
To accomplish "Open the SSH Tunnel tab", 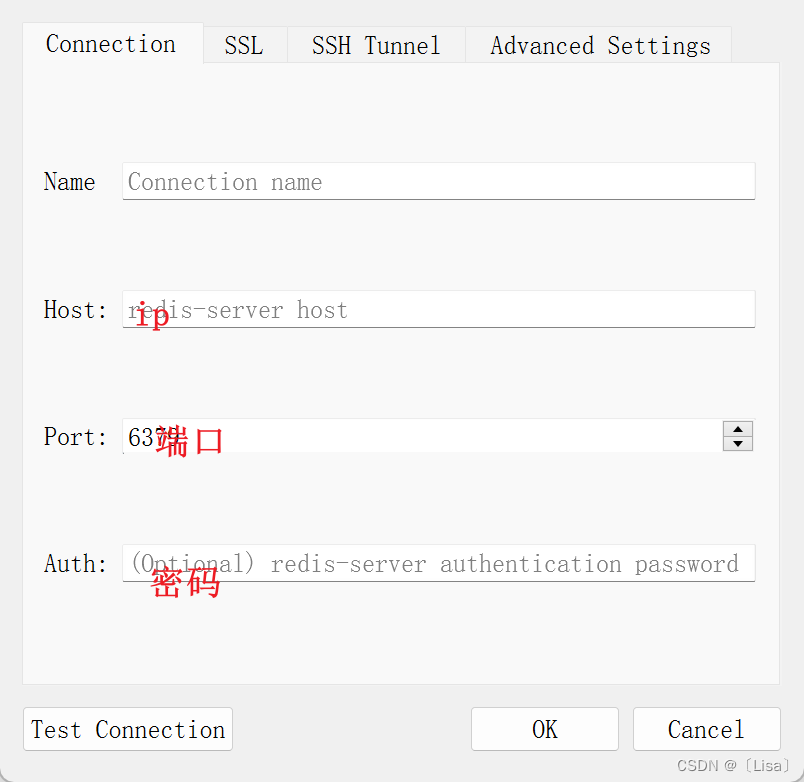I will 376,45.
